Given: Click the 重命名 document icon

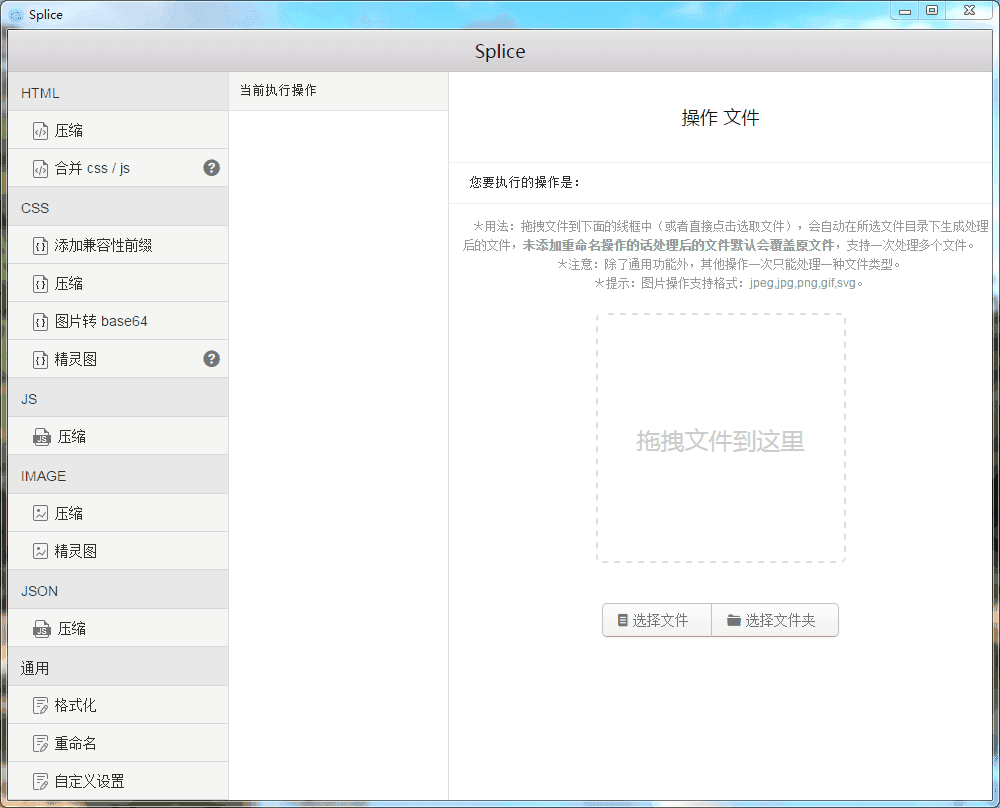Looking at the screenshot, I should pos(40,744).
